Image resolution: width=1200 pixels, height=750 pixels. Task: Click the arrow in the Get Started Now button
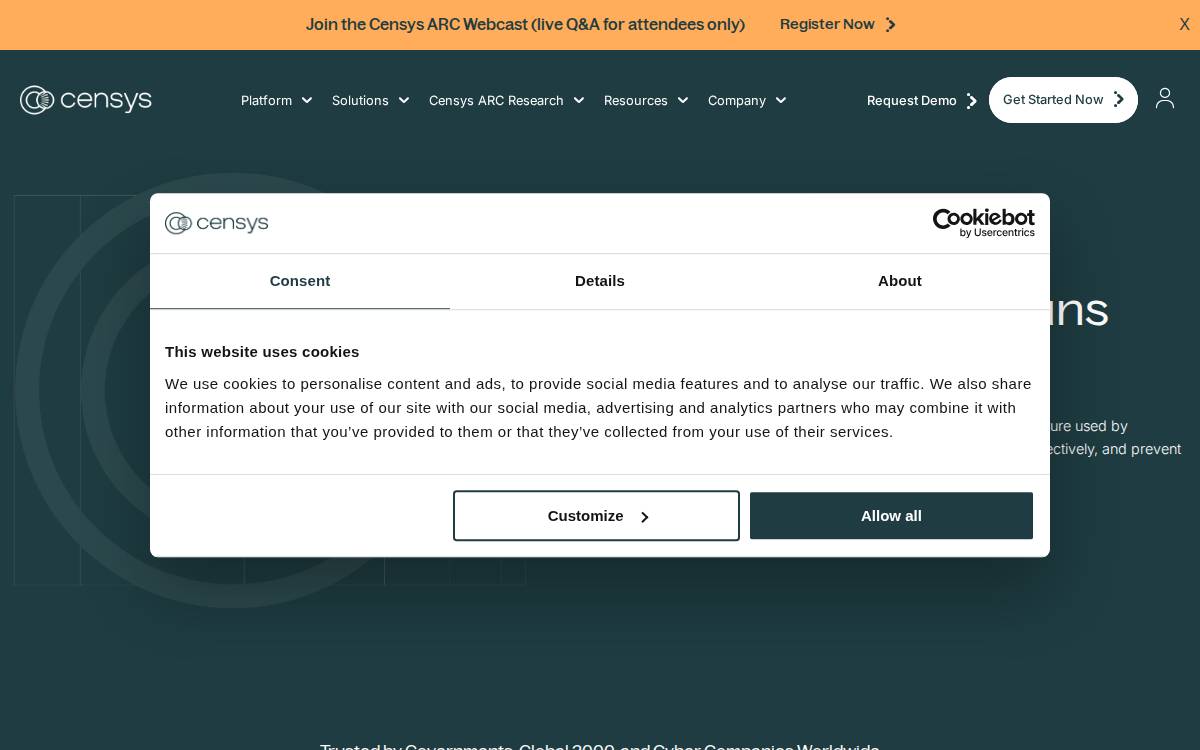(x=1119, y=100)
